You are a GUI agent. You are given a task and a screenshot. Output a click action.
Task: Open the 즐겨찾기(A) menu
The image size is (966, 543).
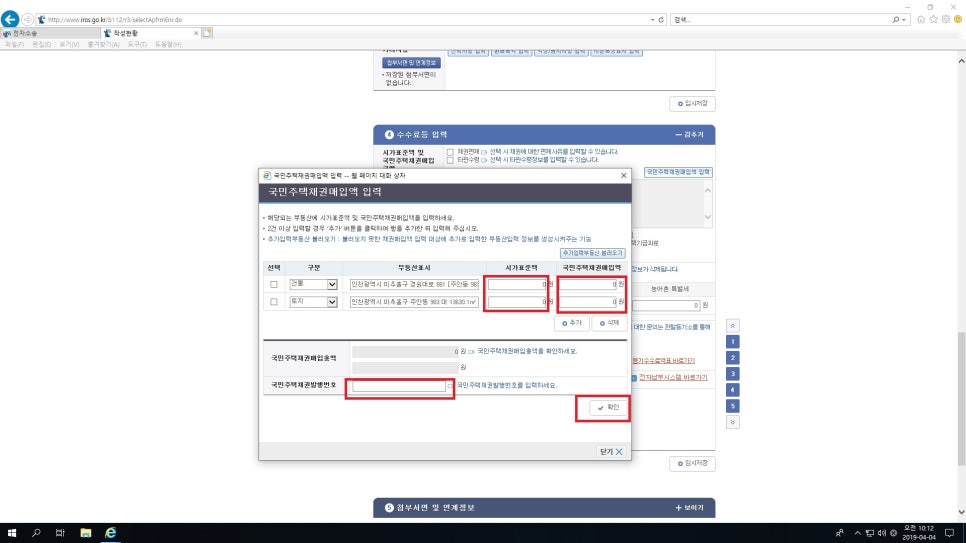click(x=104, y=45)
